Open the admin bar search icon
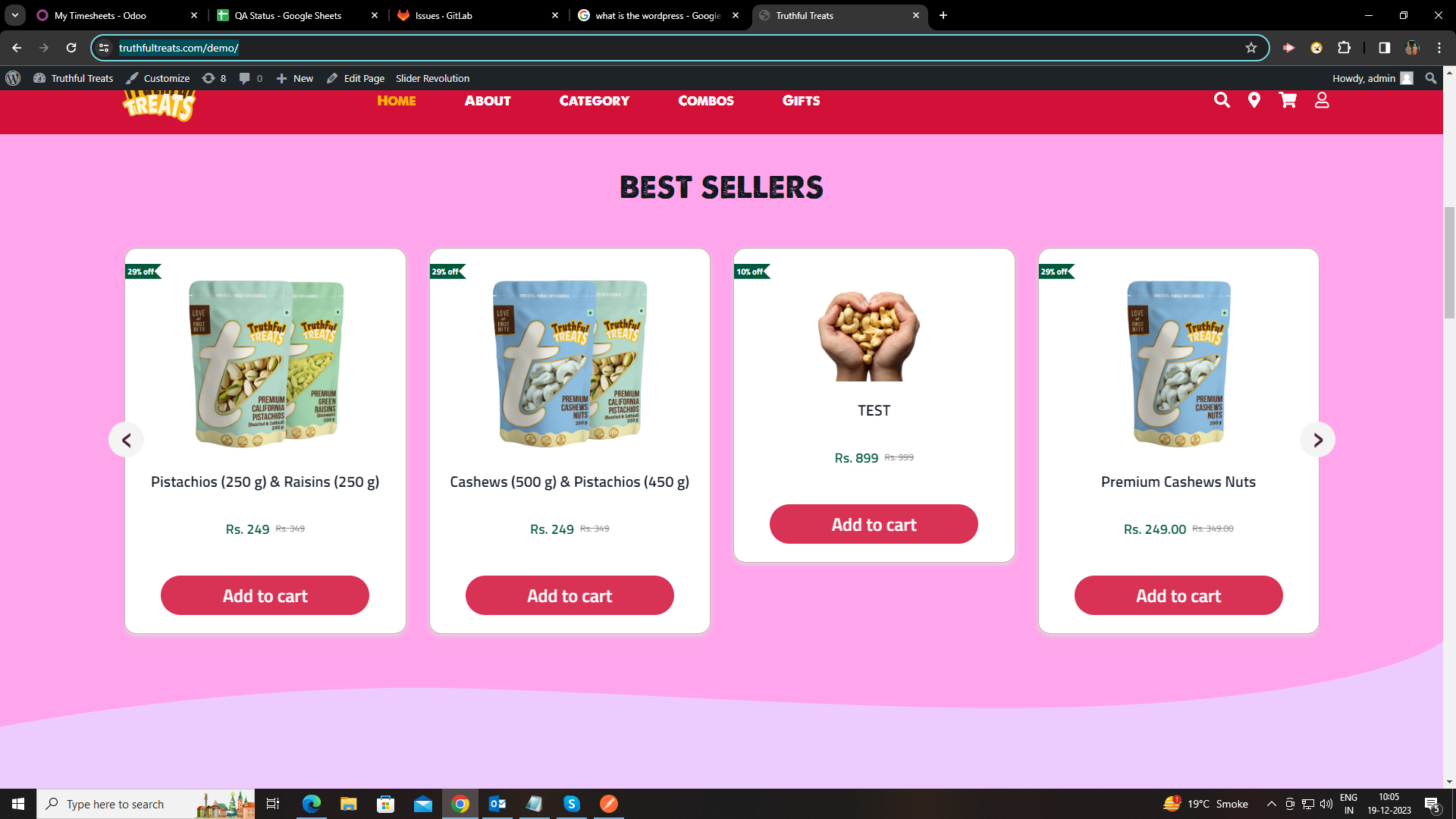Screen dimensions: 1456x819 click(1431, 78)
